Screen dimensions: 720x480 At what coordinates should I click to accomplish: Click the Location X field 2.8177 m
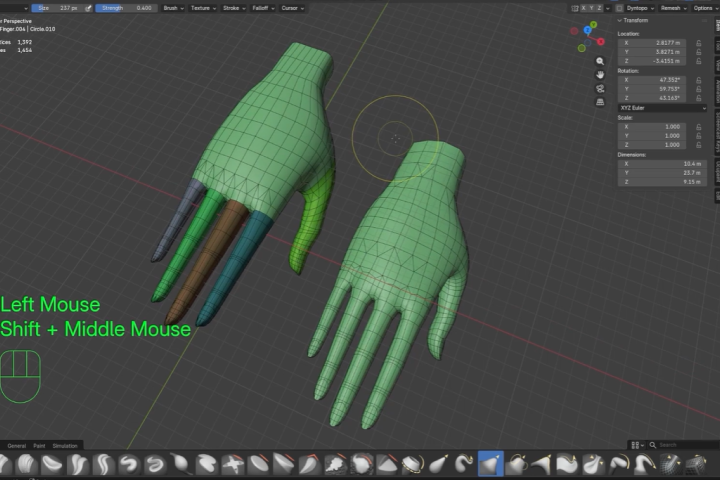652,43
